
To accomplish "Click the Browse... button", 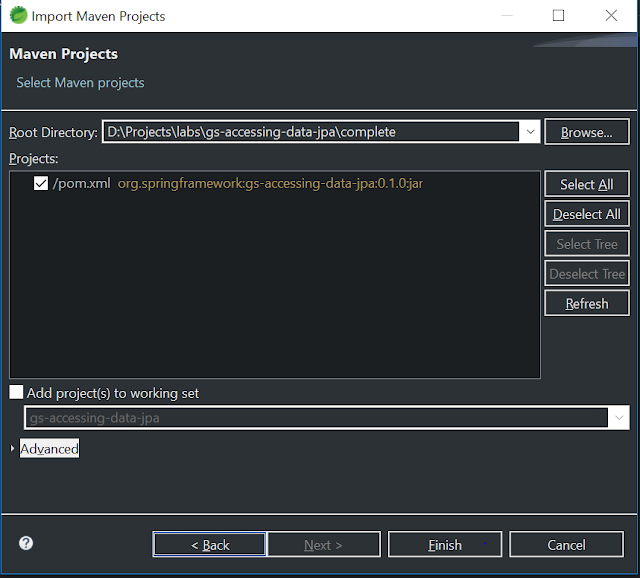I will pyautogui.click(x=587, y=132).
